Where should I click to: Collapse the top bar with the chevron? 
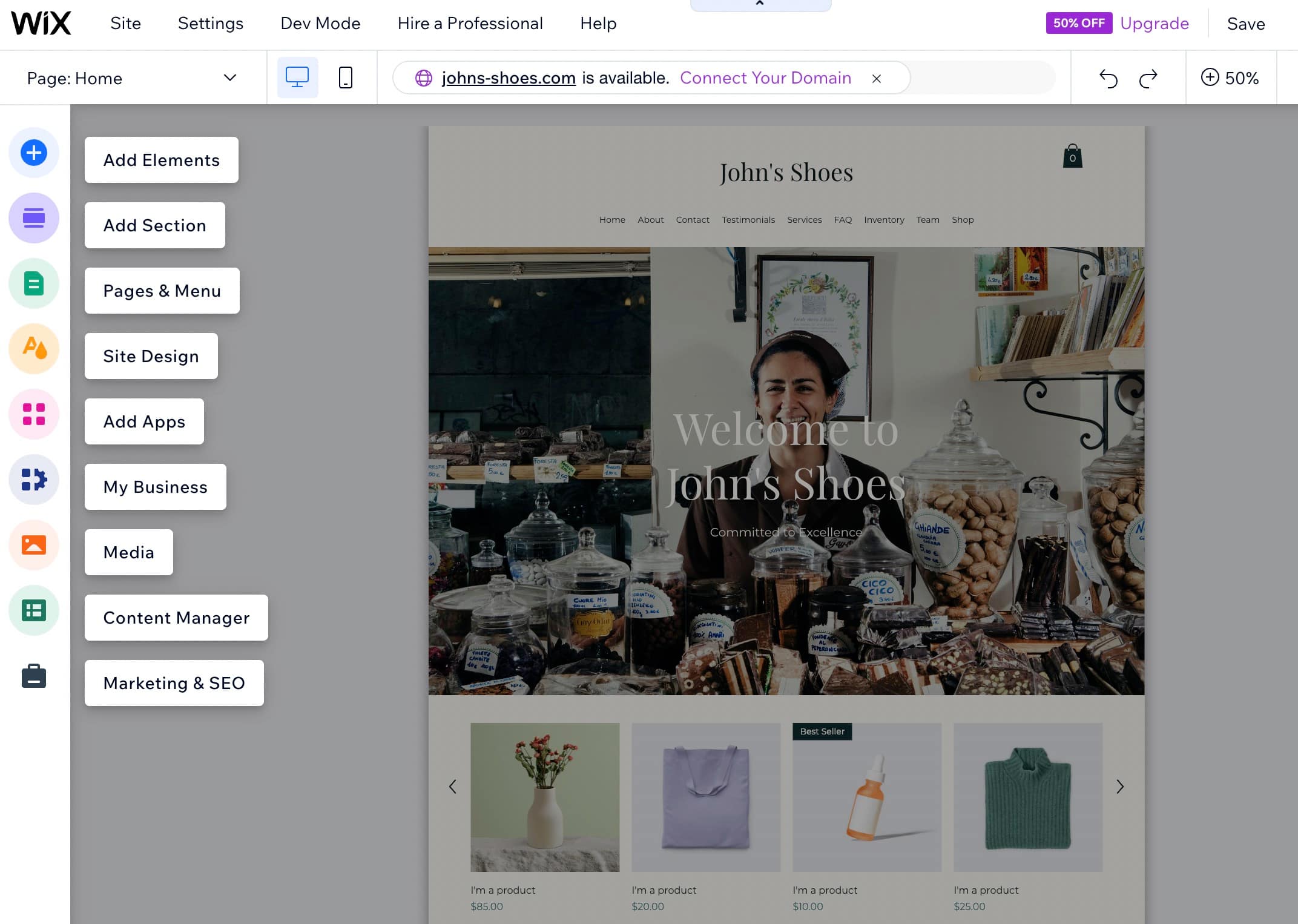tap(760, 4)
